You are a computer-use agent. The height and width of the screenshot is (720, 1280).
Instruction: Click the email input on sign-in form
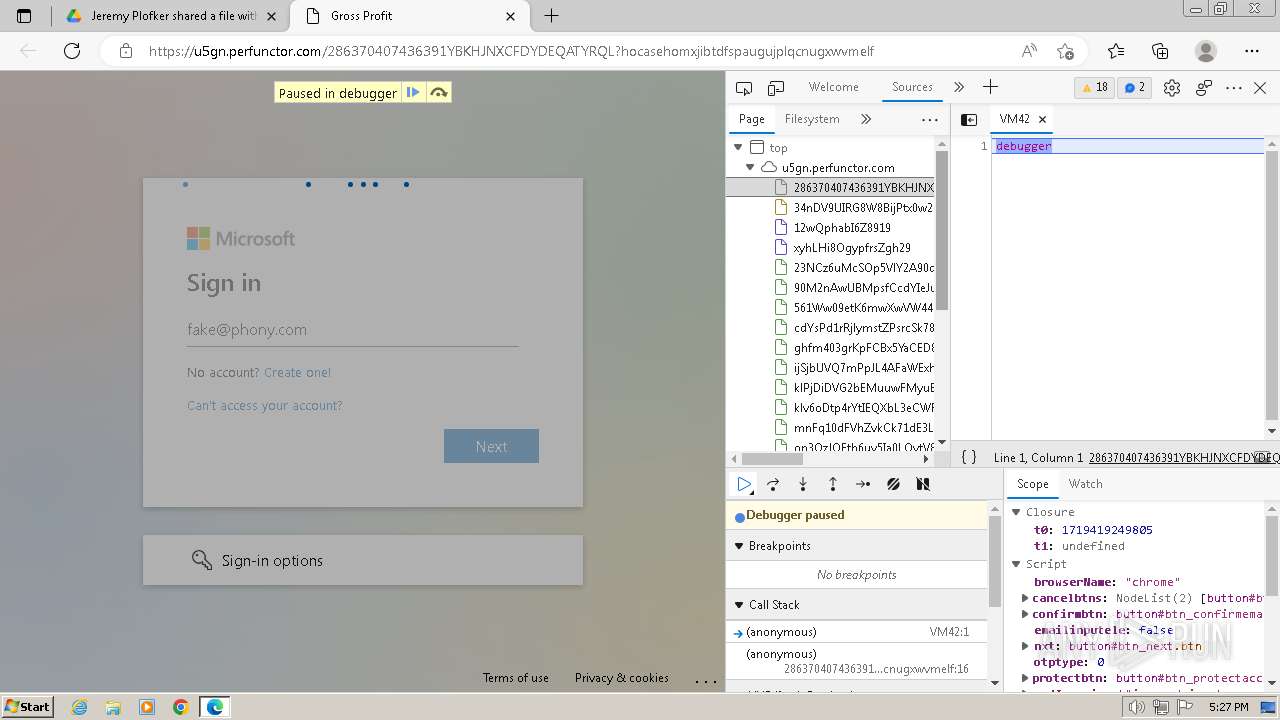tap(352, 330)
